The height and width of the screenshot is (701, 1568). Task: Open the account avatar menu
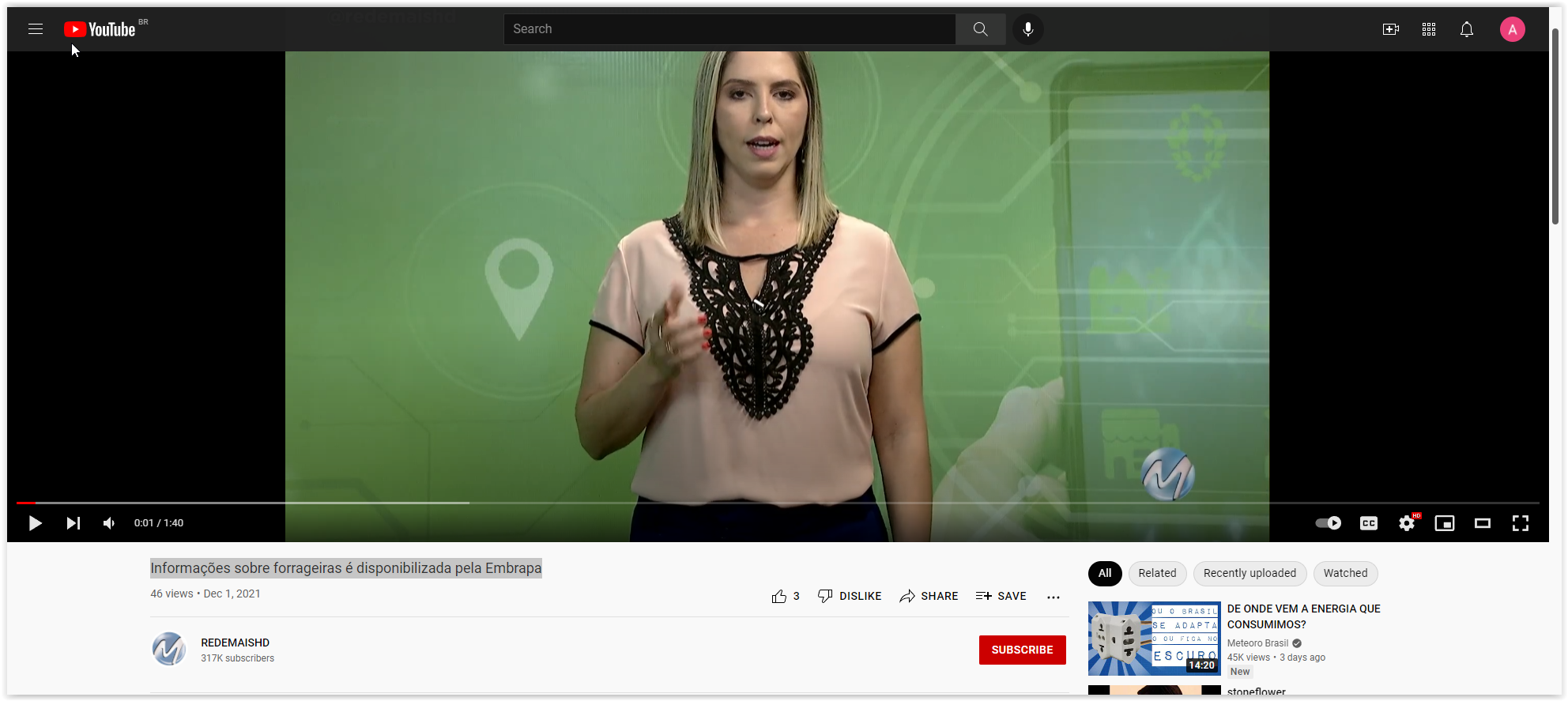coord(1513,29)
